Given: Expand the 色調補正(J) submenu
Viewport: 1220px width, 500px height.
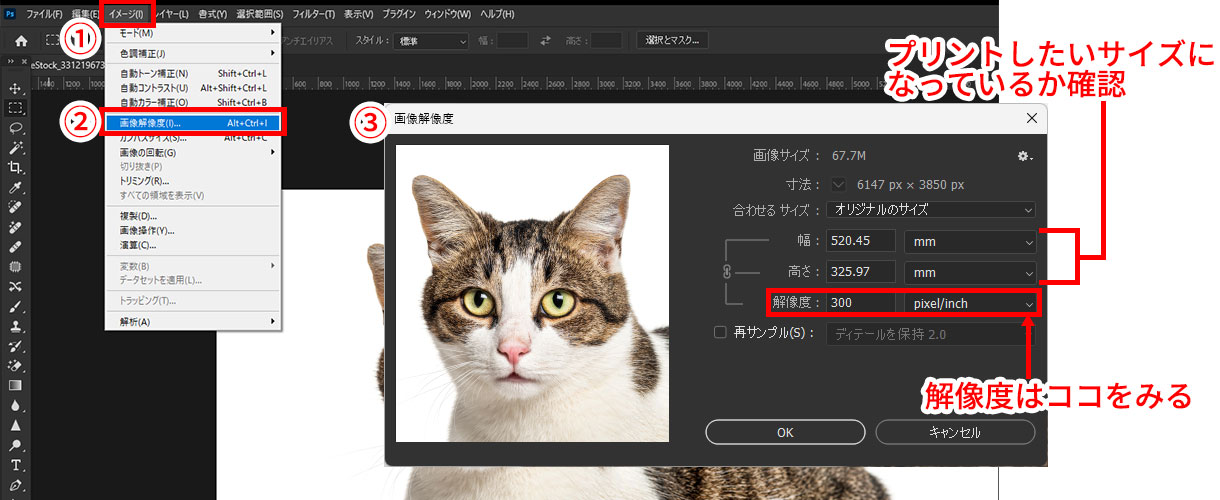Looking at the screenshot, I should click(x=194, y=53).
